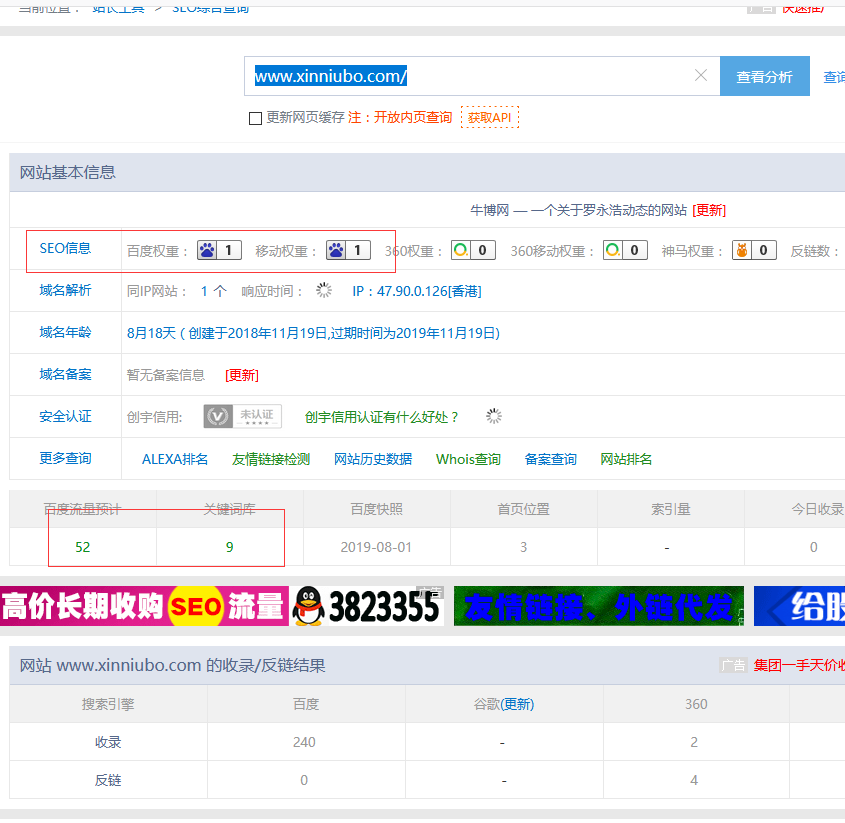Screen dimensions: 845x823
Task: Click the 创宇信用 未认证 badge
Action: point(243,416)
